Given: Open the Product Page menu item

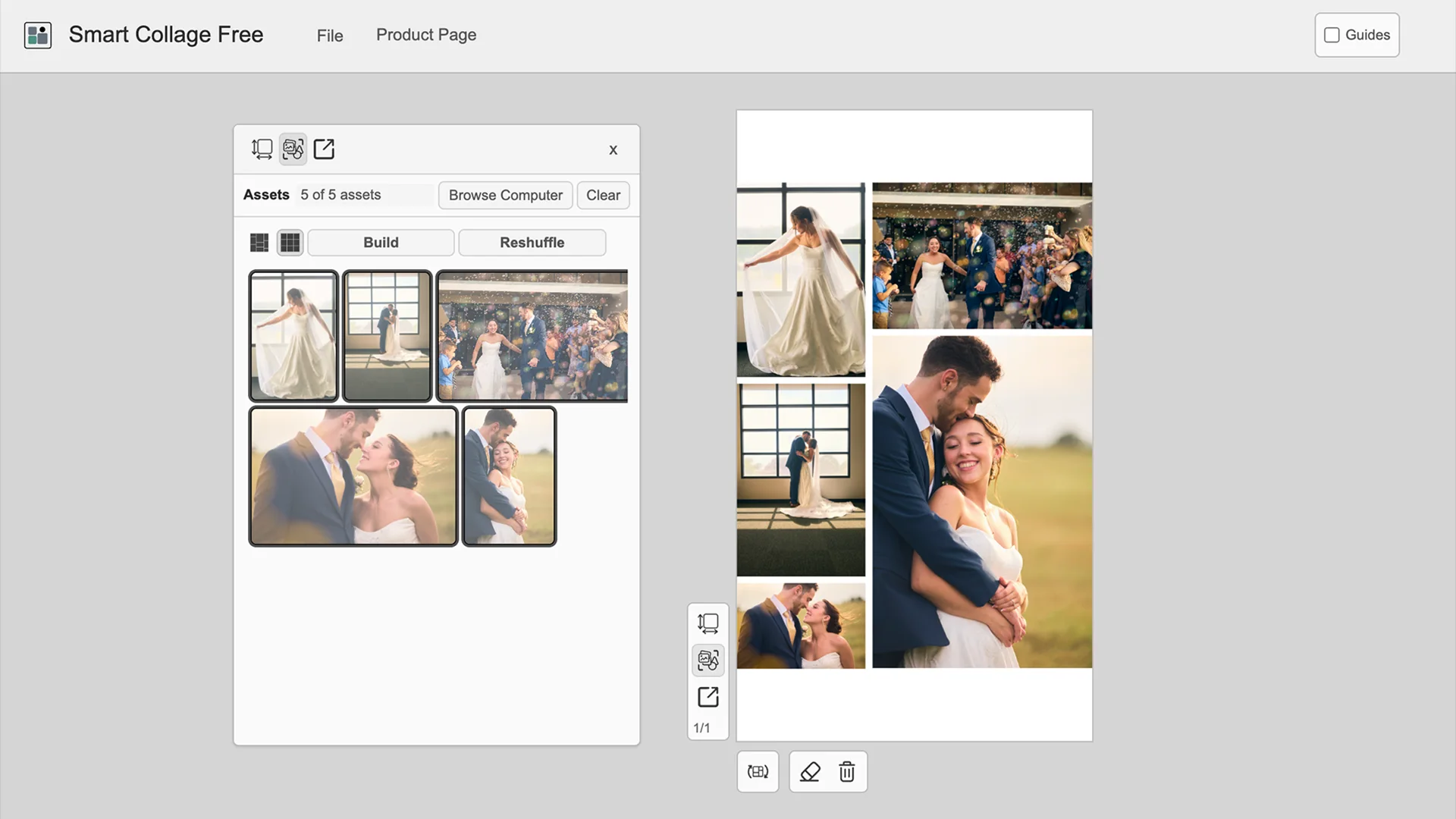Looking at the screenshot, I should point(426,35).
